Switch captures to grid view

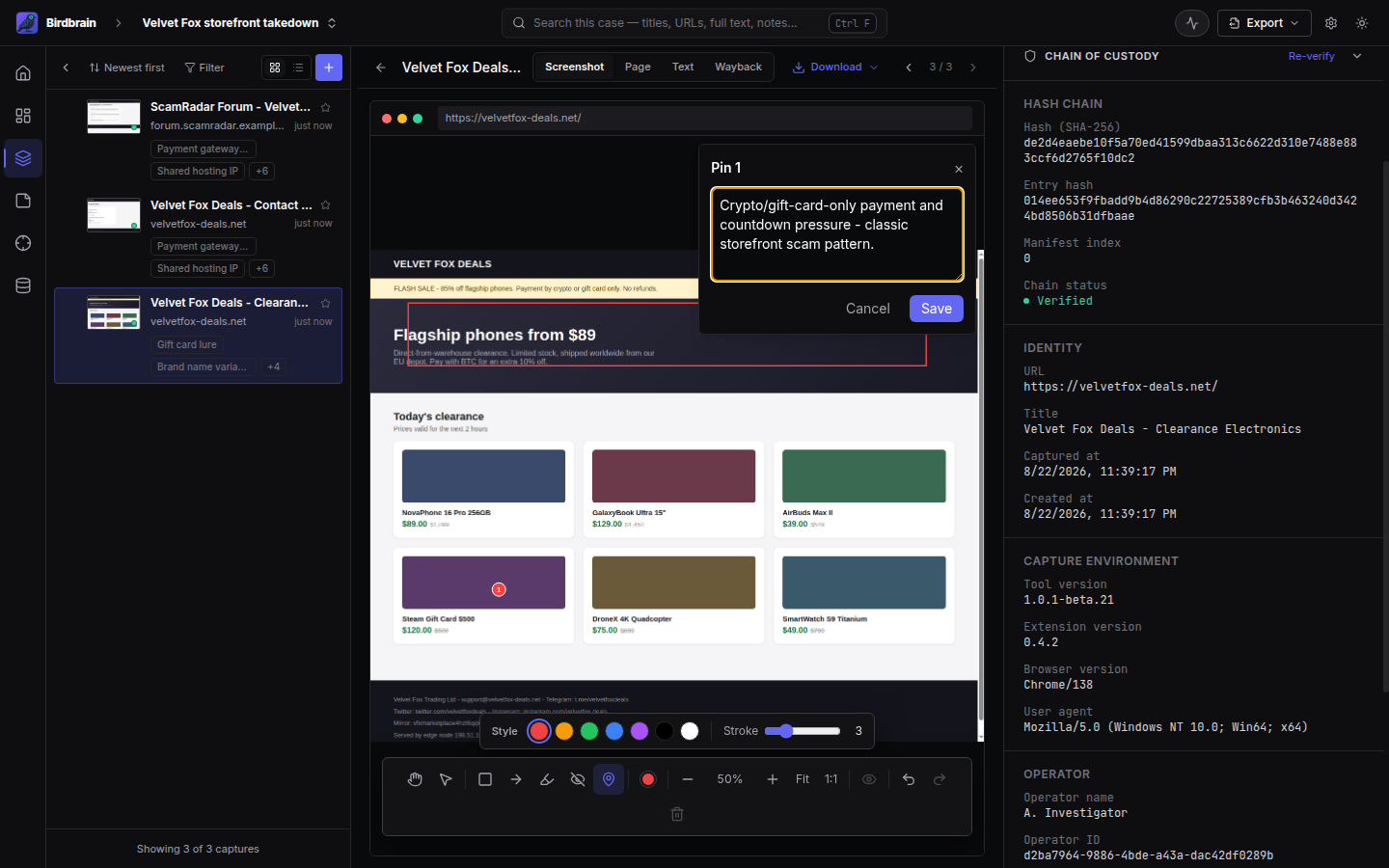click(275, 68)
